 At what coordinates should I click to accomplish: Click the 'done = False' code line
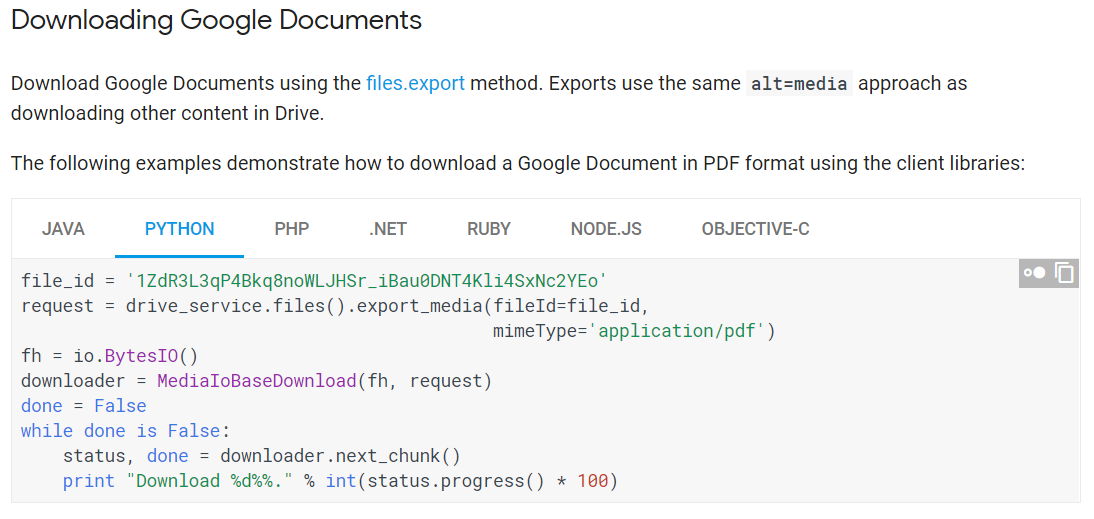(x=84, y=406)
